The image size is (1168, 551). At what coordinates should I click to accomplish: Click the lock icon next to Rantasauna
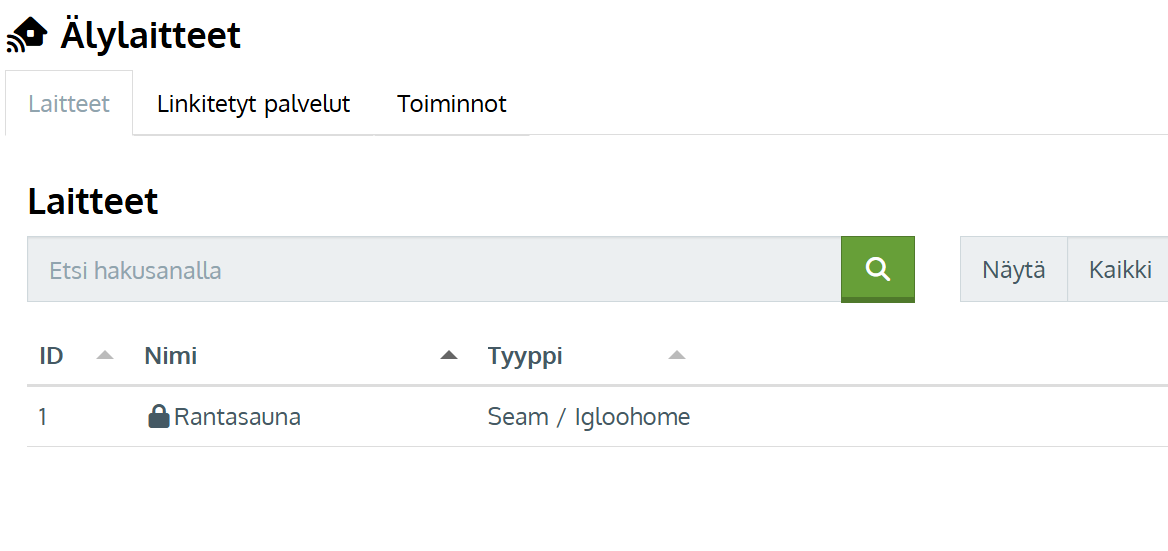159,417
